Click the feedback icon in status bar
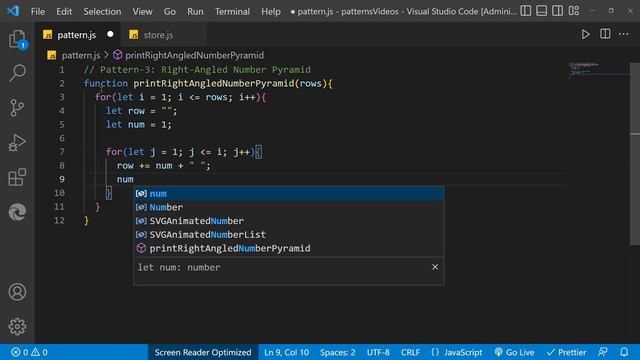This screenshot has width=640, height=360. [x=603, y=352]
